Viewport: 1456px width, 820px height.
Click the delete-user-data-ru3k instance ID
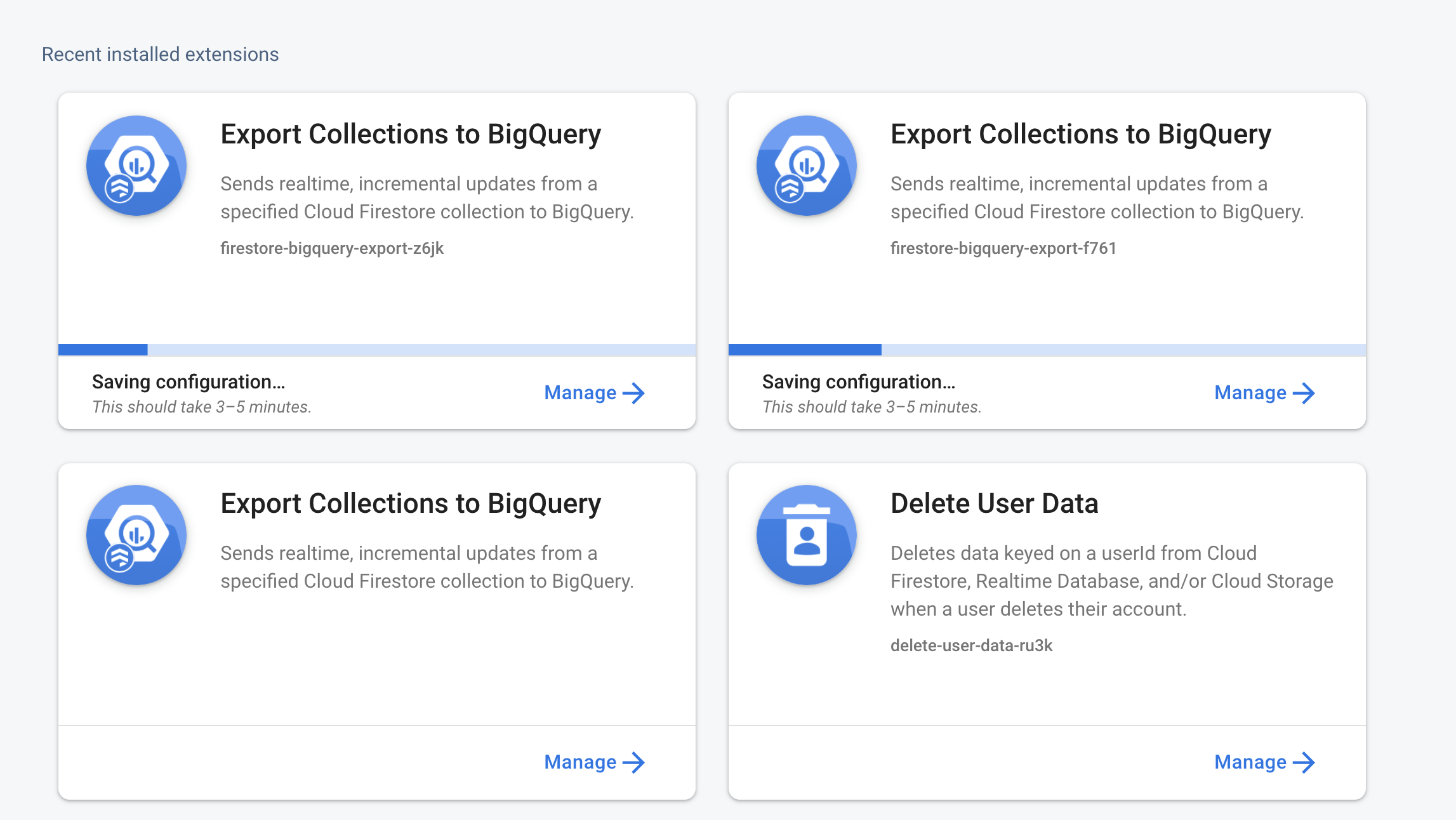pyautogui.click(x=972, y=645)
